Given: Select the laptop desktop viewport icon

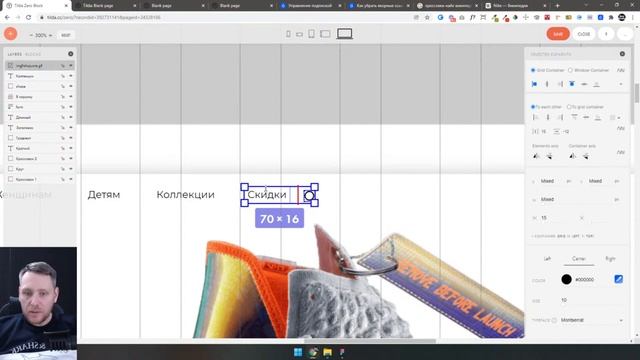Looking at the screenshot, I should [344, 34].
